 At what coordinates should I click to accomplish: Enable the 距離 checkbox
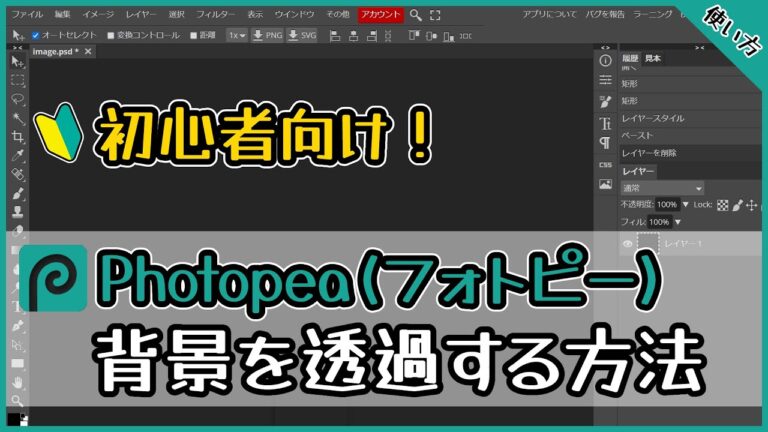pos(193,35)
